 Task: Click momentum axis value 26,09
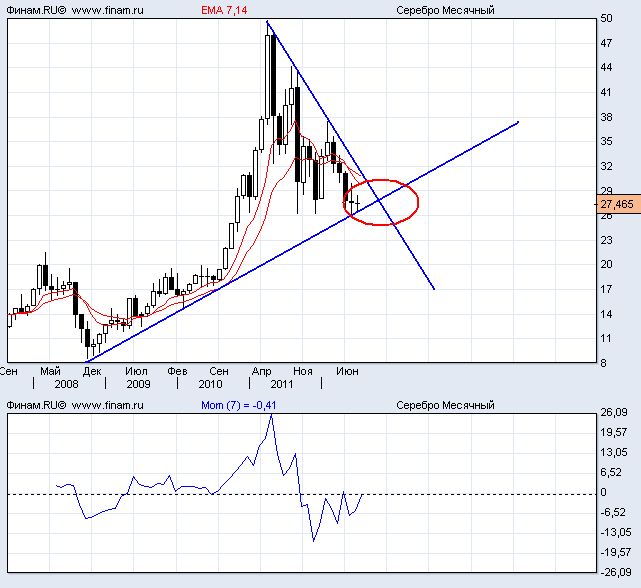point(614,412)
